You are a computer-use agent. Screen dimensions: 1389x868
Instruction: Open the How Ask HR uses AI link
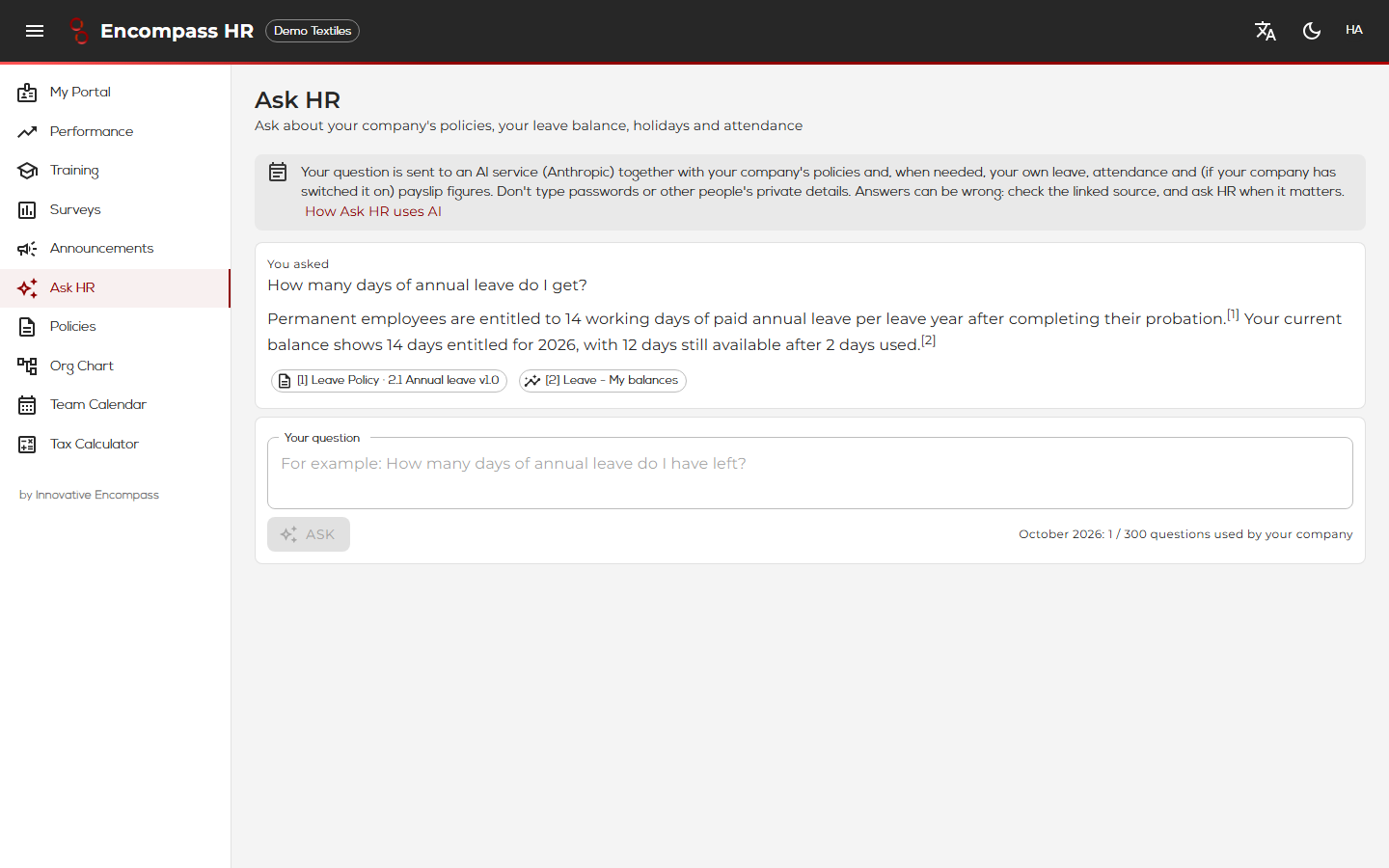click(x=373, y=211)
